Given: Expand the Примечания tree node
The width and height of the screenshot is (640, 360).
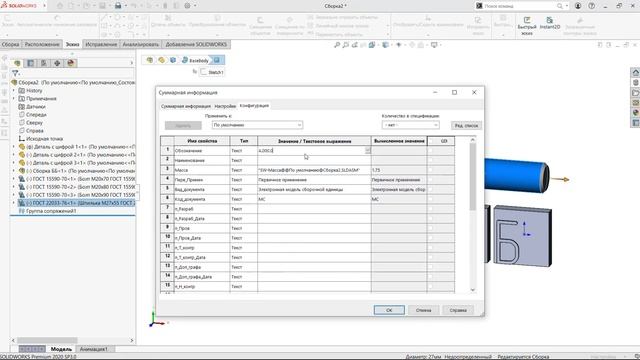Looking at the screenshot, I should pos(13,99).
